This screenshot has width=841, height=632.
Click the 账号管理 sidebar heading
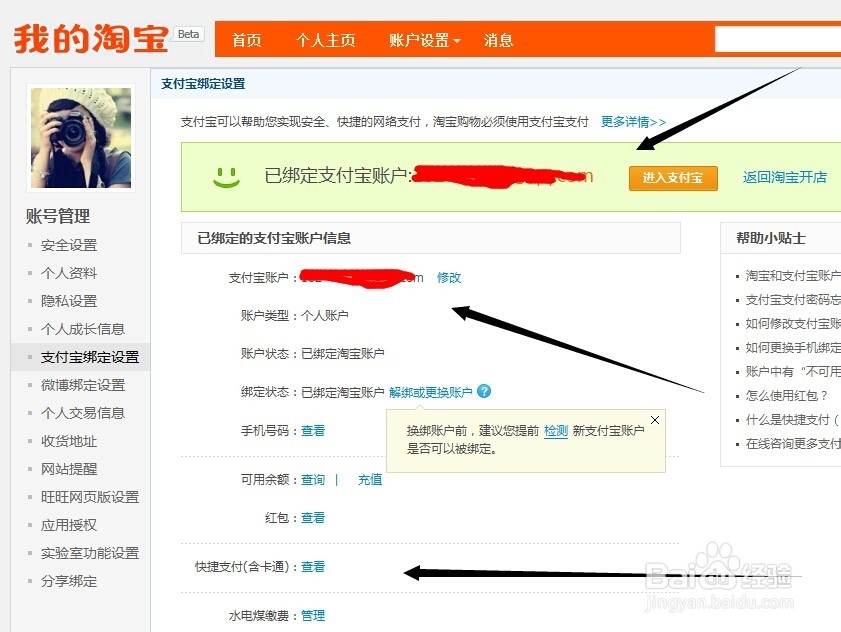[x=58, y=216]
